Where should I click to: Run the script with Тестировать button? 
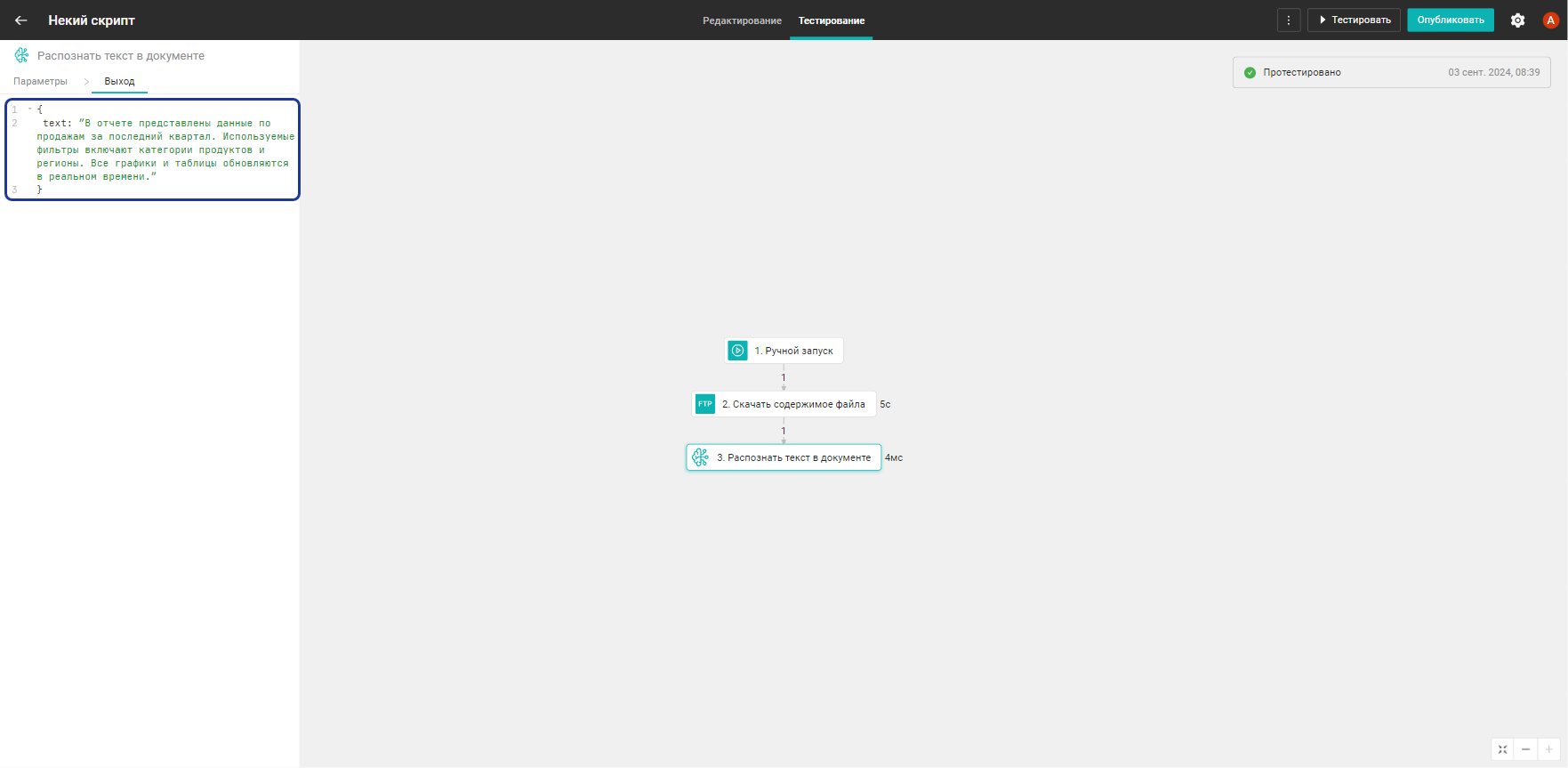coord(1354,20)
